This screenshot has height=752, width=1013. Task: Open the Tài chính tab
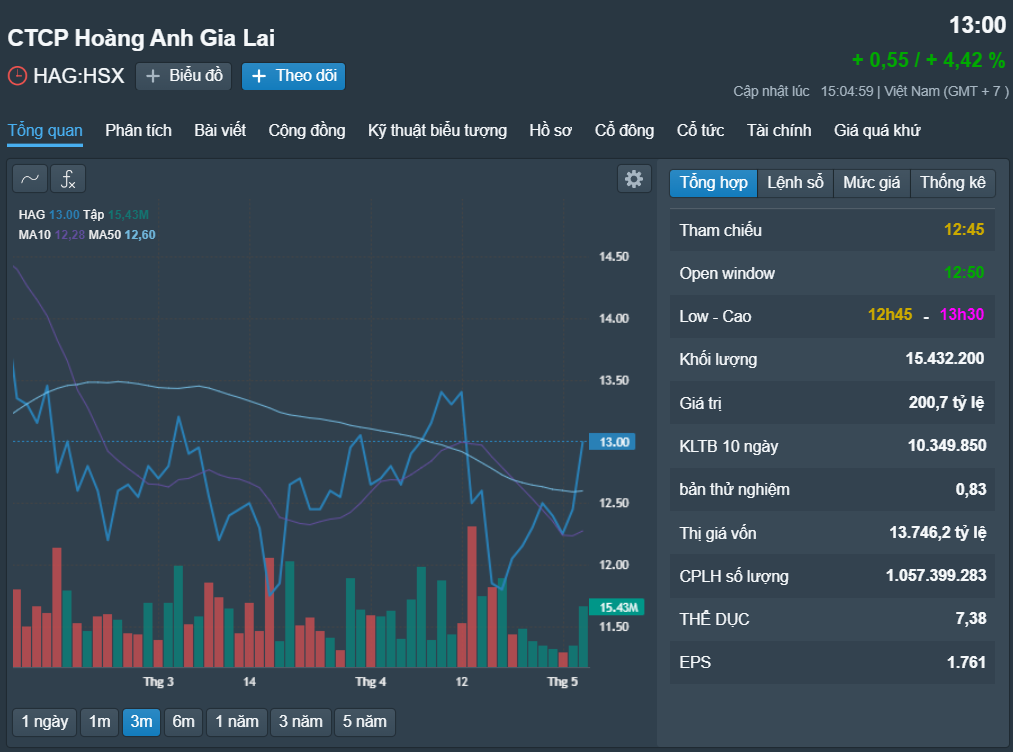pyautogui.click(x=778, y=131)
